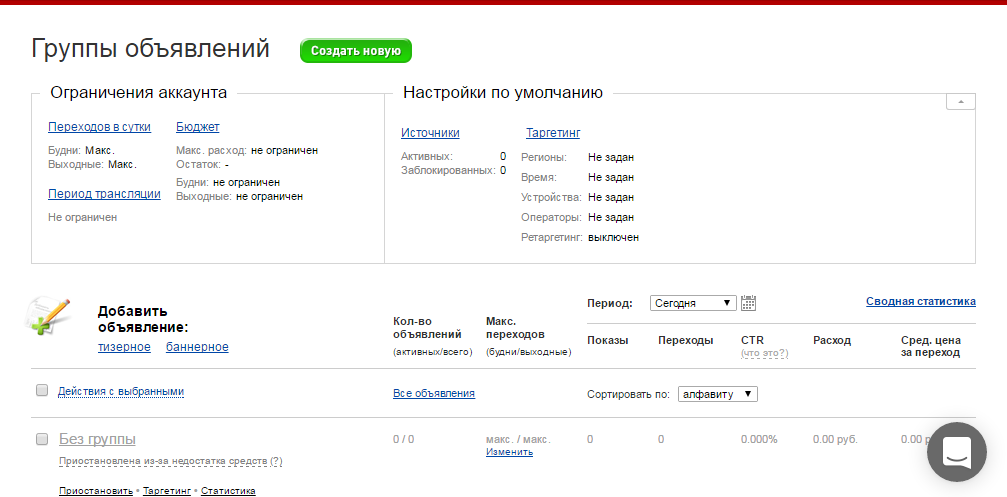Open the Период dropdown set to Сегодня
The height and width of the screenshot is (497, 1007).
point(693,303)
